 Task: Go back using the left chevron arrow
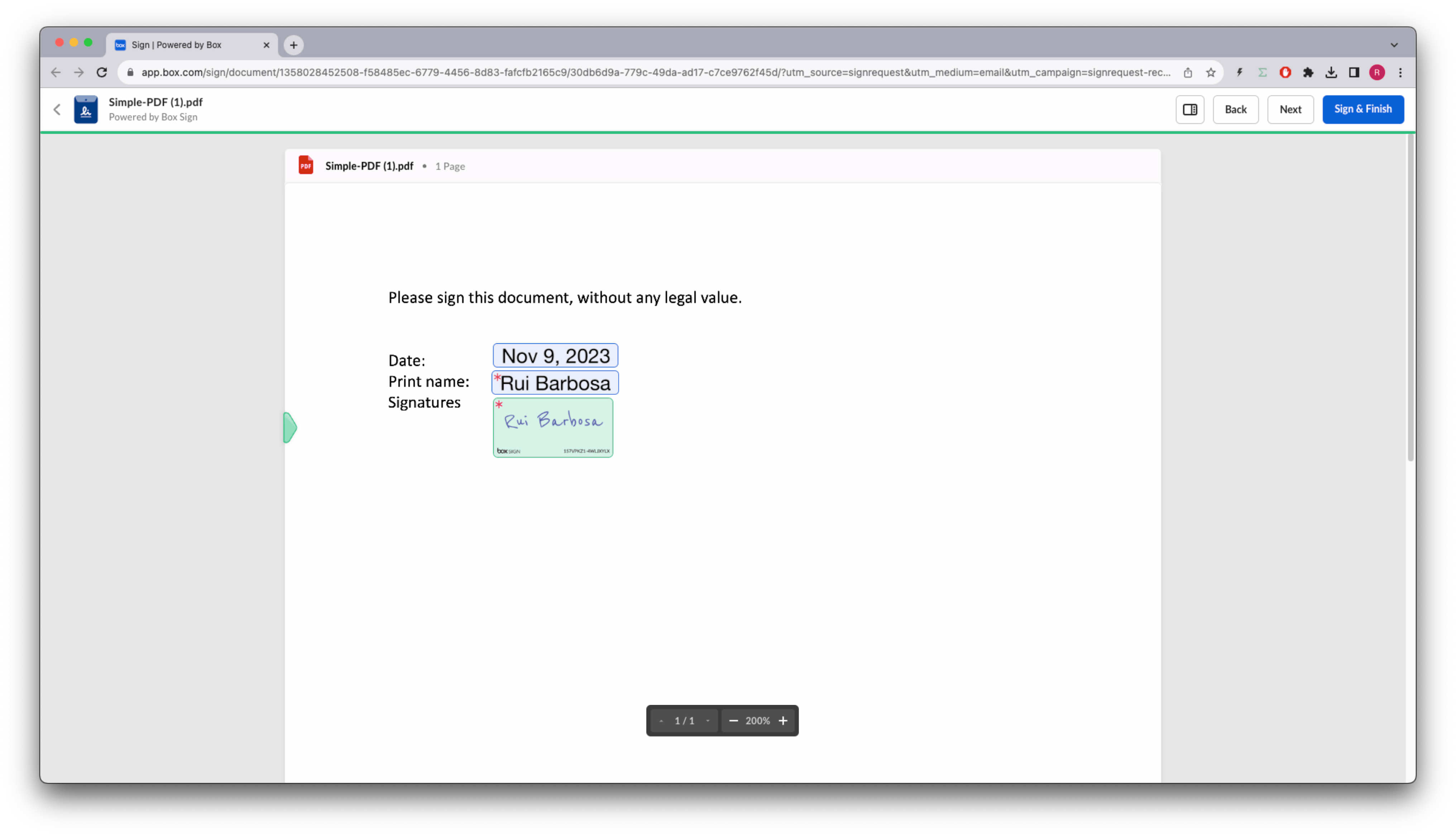pyautogui.click(x=57, y=109)
